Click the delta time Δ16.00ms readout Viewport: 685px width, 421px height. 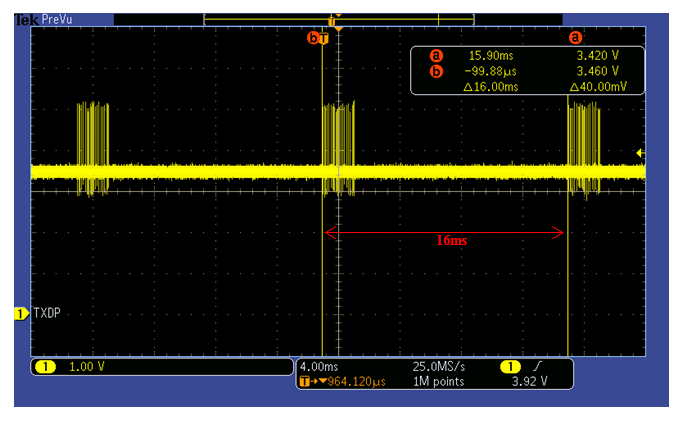coord(491,87)
